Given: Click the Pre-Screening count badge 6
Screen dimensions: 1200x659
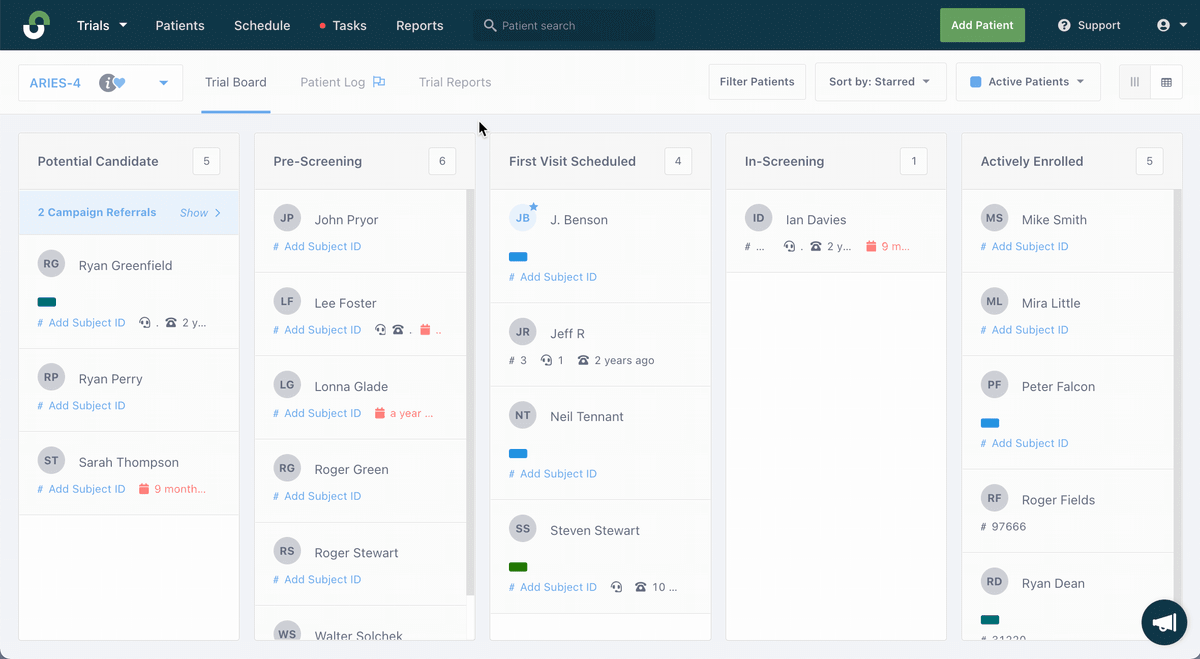Looking at the screenshot, I should (x=442, y=161).
